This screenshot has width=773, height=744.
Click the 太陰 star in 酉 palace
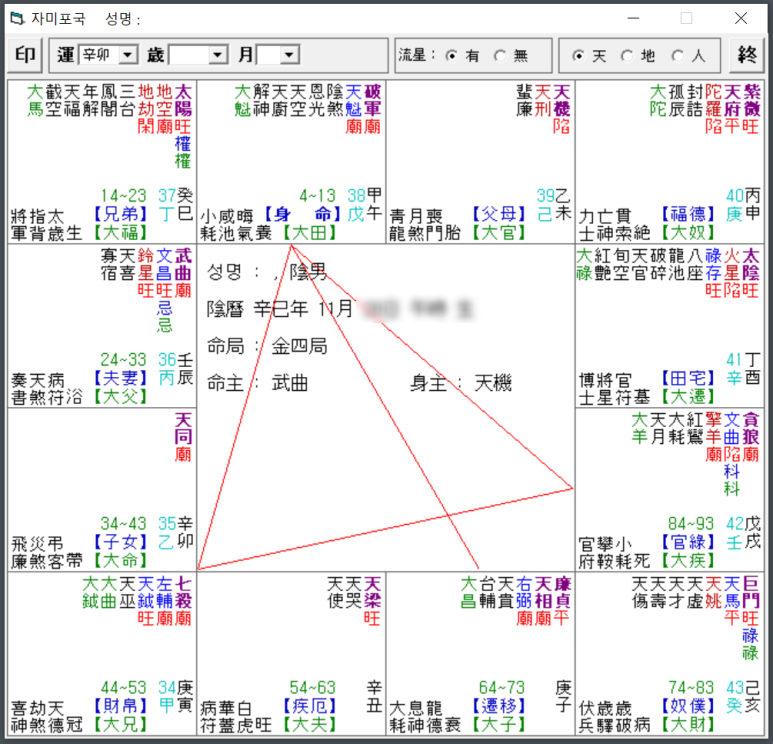[751, 264]
